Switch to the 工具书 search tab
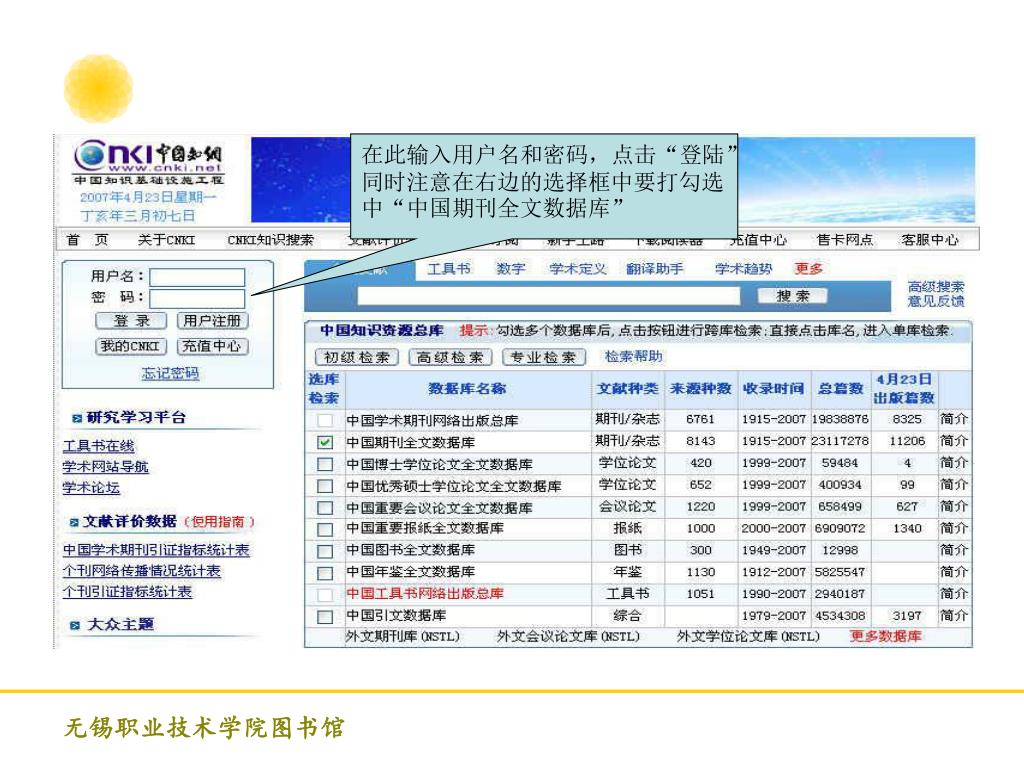The width and height of the screenshot is (1024, 768). [449, 268]
